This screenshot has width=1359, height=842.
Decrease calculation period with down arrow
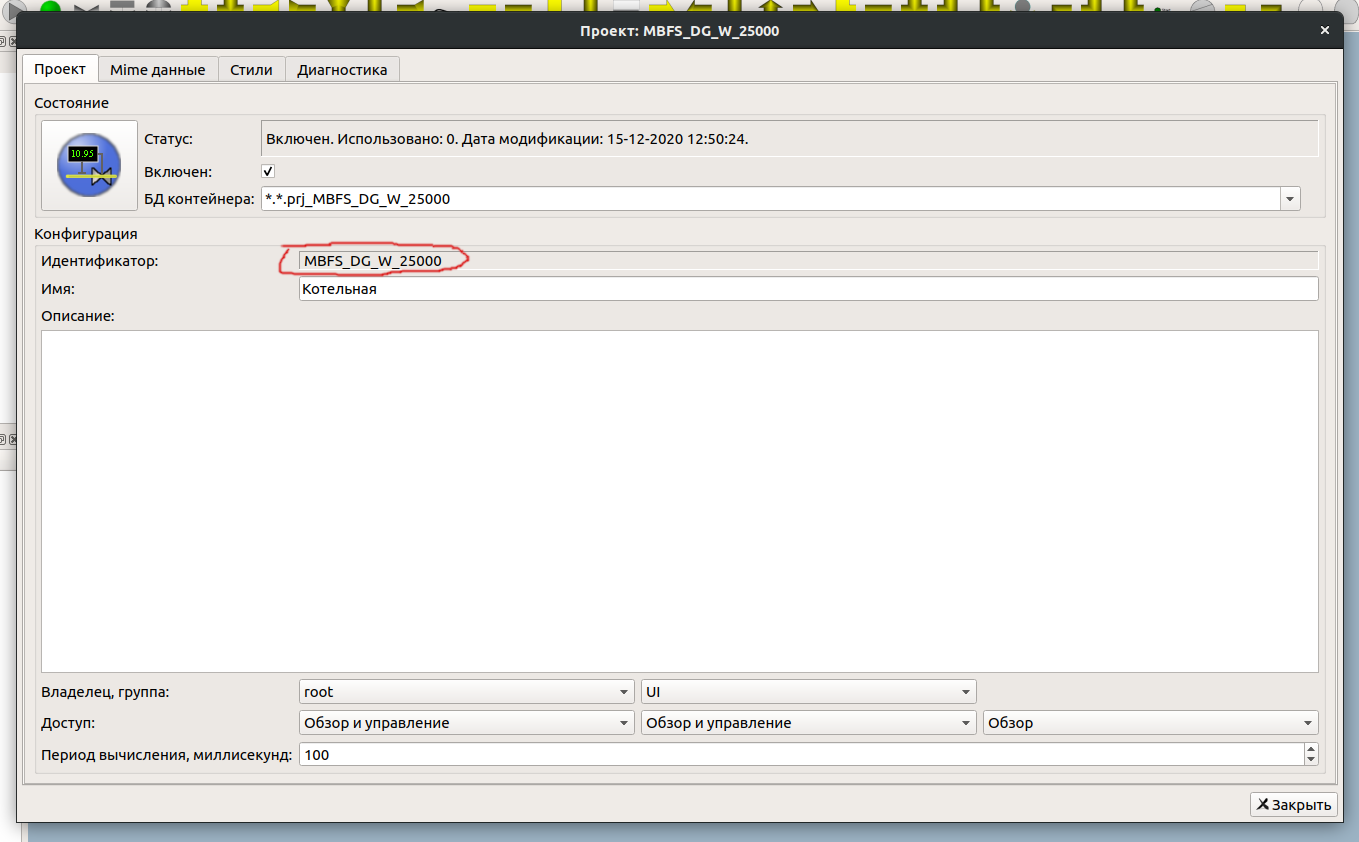[1311, 760]
